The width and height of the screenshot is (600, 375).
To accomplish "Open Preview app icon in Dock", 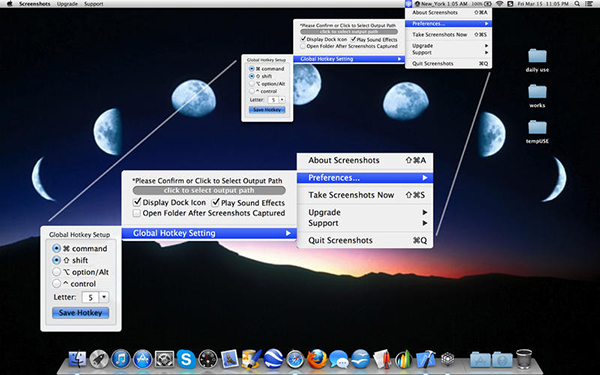I will pos(230,359).
